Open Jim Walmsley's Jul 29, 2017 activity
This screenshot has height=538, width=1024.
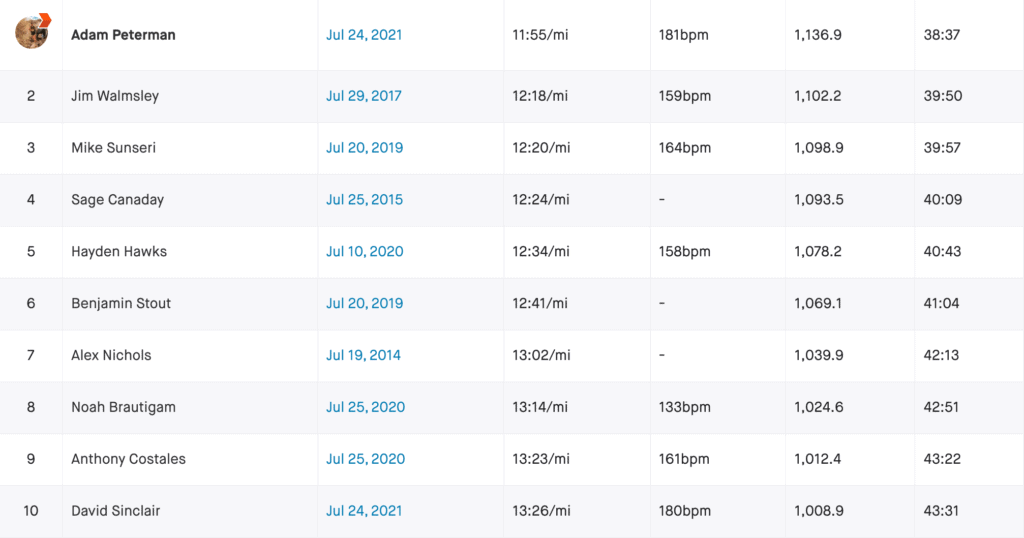coord(364,96)
